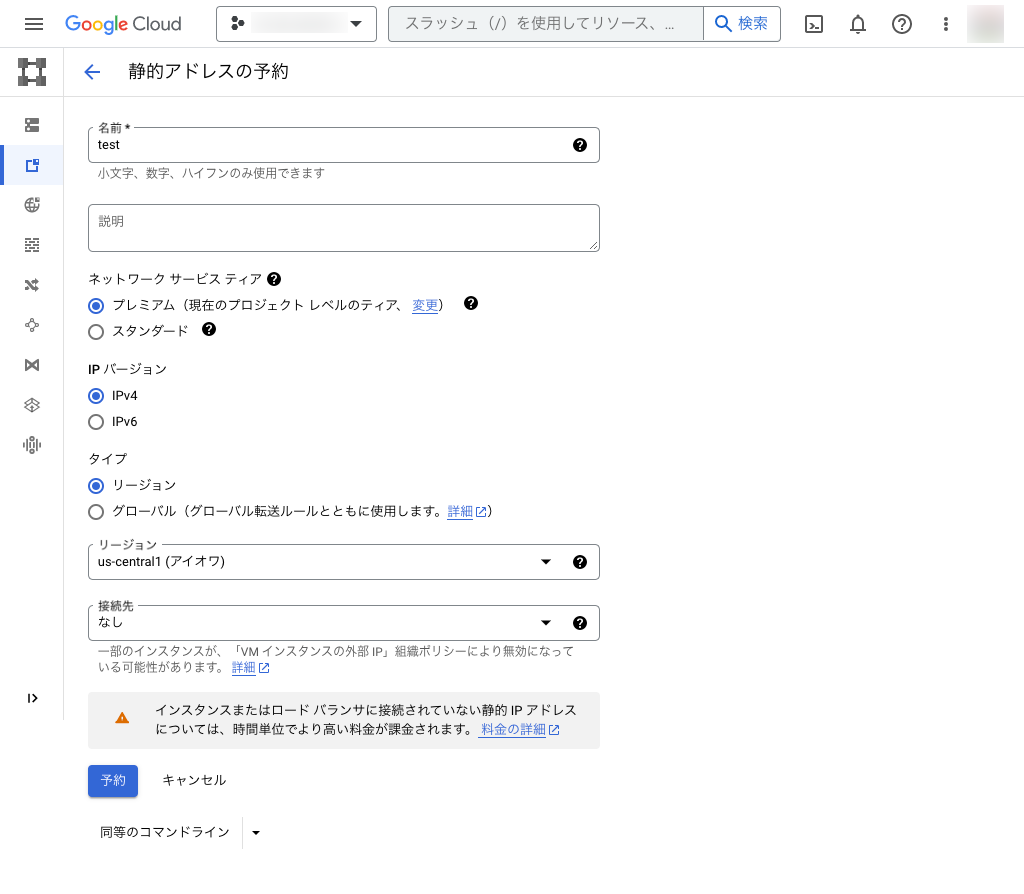Screen dimensions: 1024x894
Task: Select the IP addresses sidebar icon
Action: coord(31,165)
